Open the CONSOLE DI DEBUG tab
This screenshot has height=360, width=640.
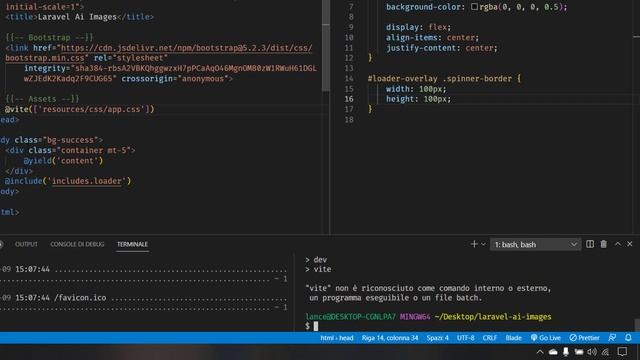pyautogui.click(x=77, y=244)
